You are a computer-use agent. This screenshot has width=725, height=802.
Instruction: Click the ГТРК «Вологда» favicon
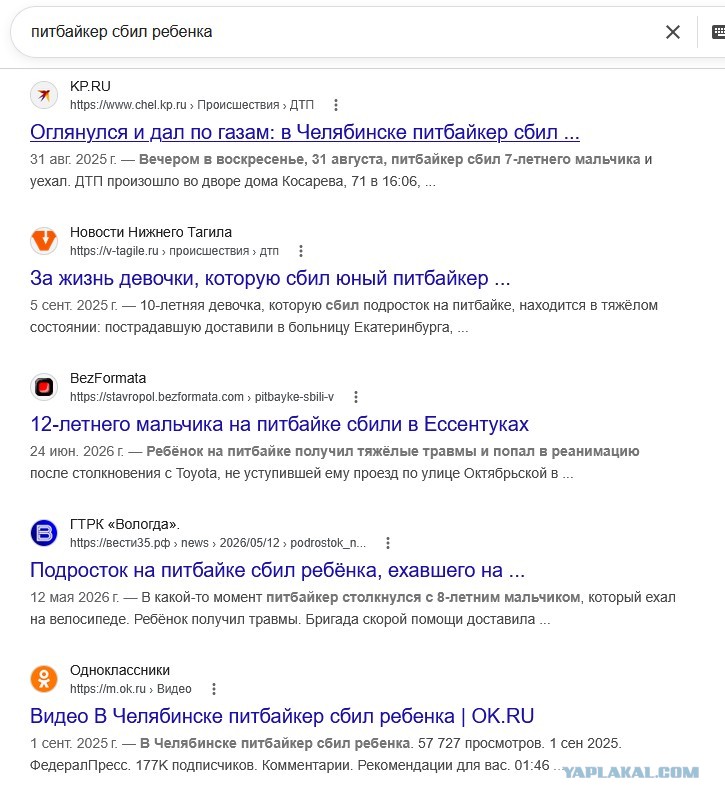(x=44, y=533)
